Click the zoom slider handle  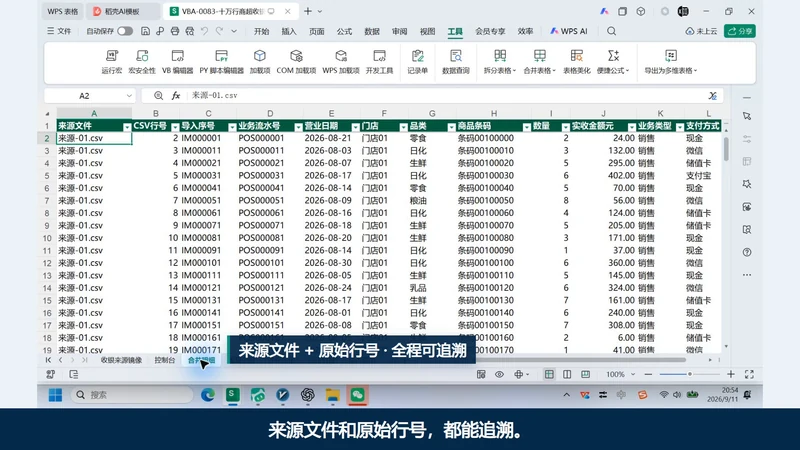690,374
